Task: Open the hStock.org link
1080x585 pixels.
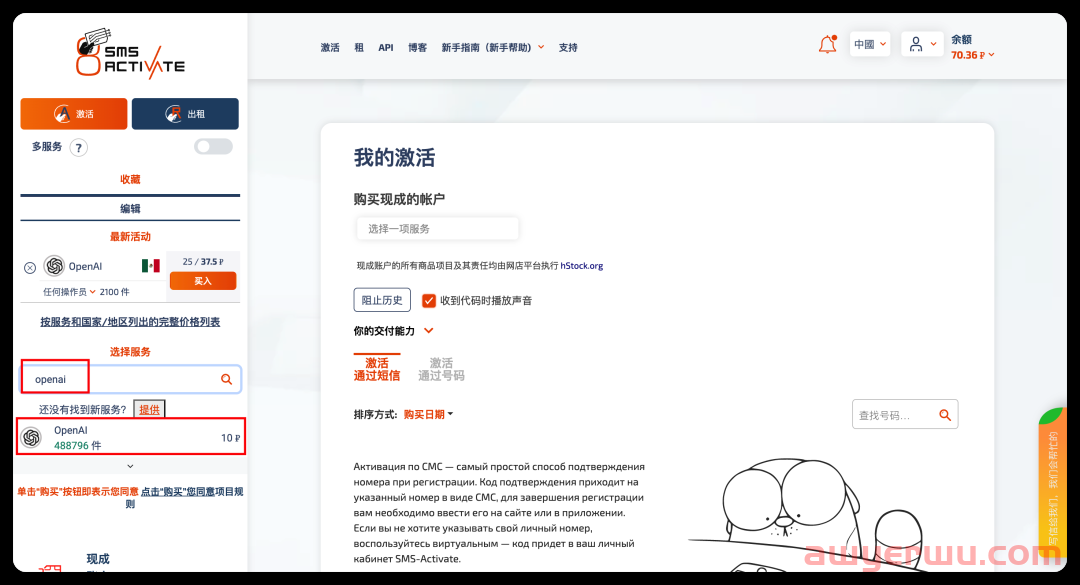Action: click(581, 265)
